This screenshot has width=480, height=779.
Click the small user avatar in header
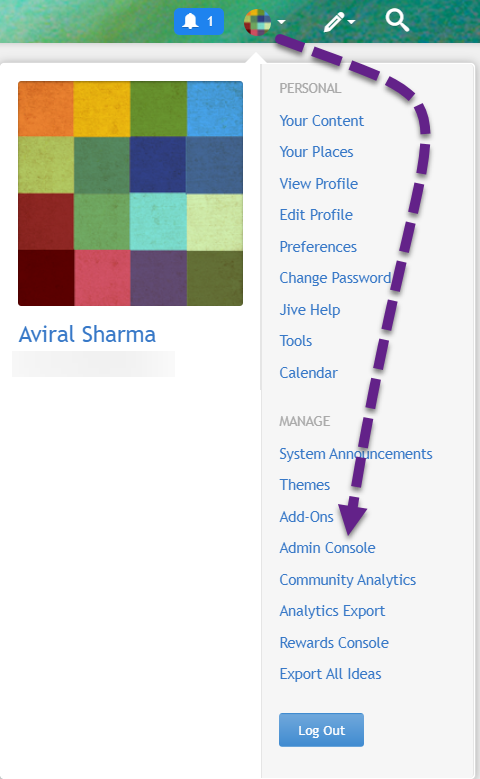tap(257, 22)
